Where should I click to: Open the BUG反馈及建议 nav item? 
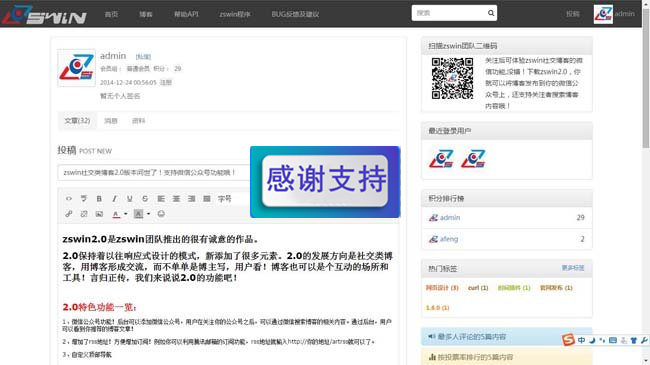coord(295,14)
